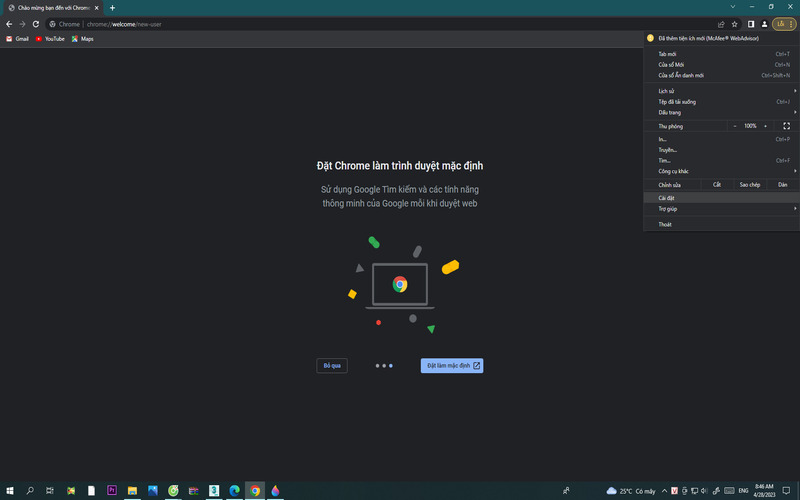Screen dimensions: 800x500
Task: Click the Google Chrome taskbar icon
Action: (255, 491)
